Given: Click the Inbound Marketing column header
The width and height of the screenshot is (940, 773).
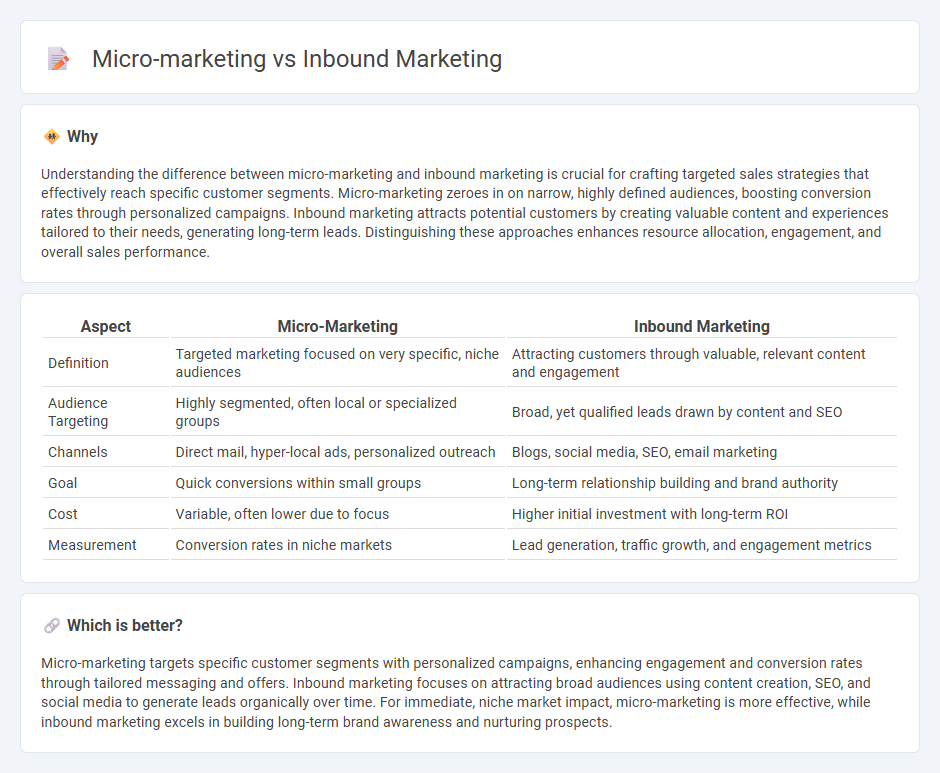Looking at the screenshot, I should coord(702,326).
